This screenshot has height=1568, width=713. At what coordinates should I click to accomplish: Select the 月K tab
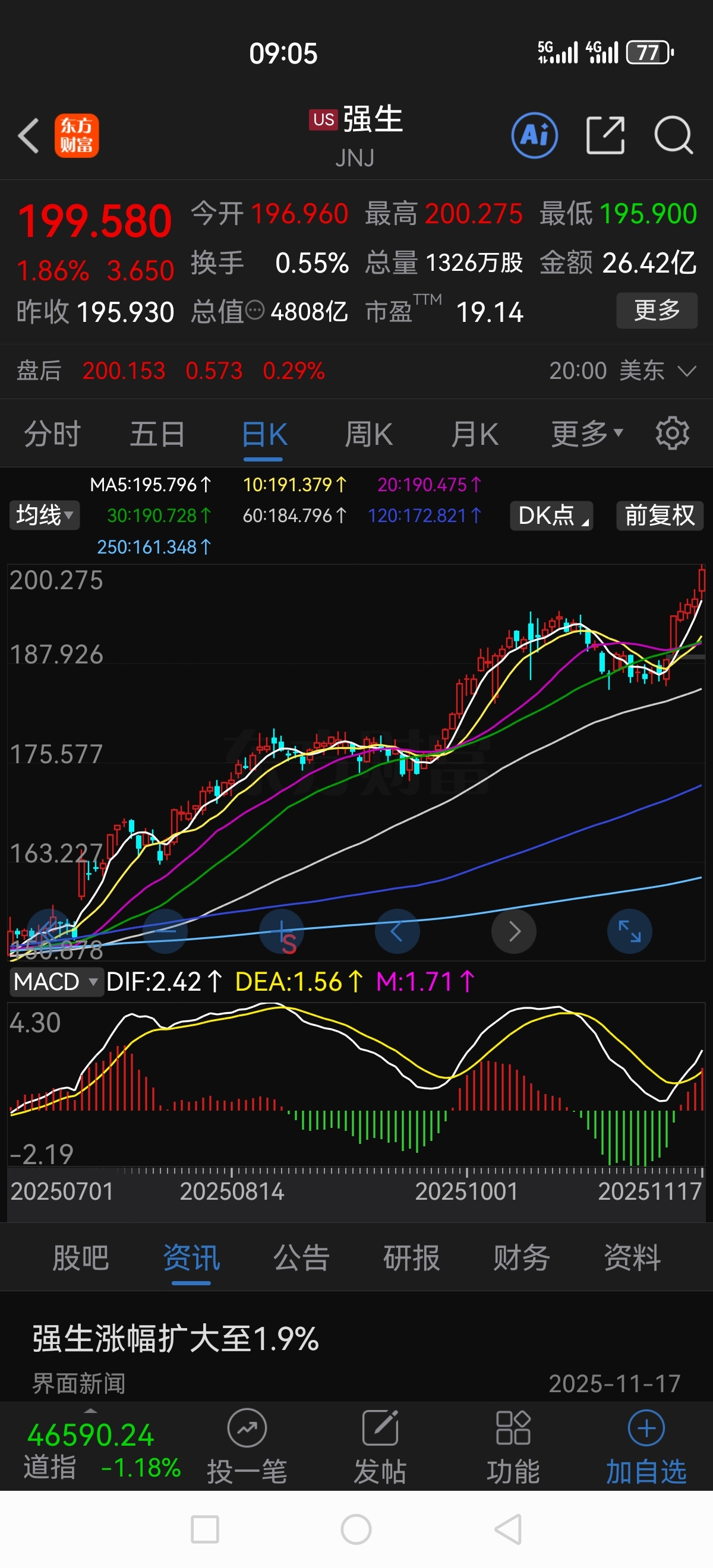click(x=475, y=434)
